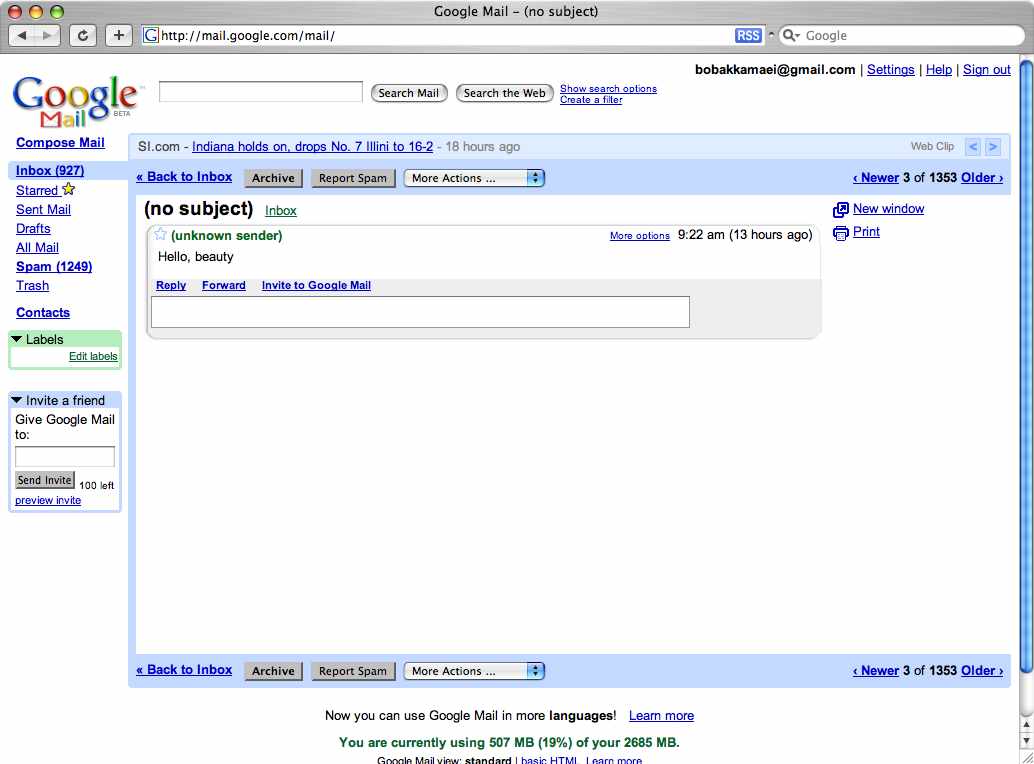This screenshot has width=1034, height=764.
Task: Click the New window icon
Action: [840, 210]
